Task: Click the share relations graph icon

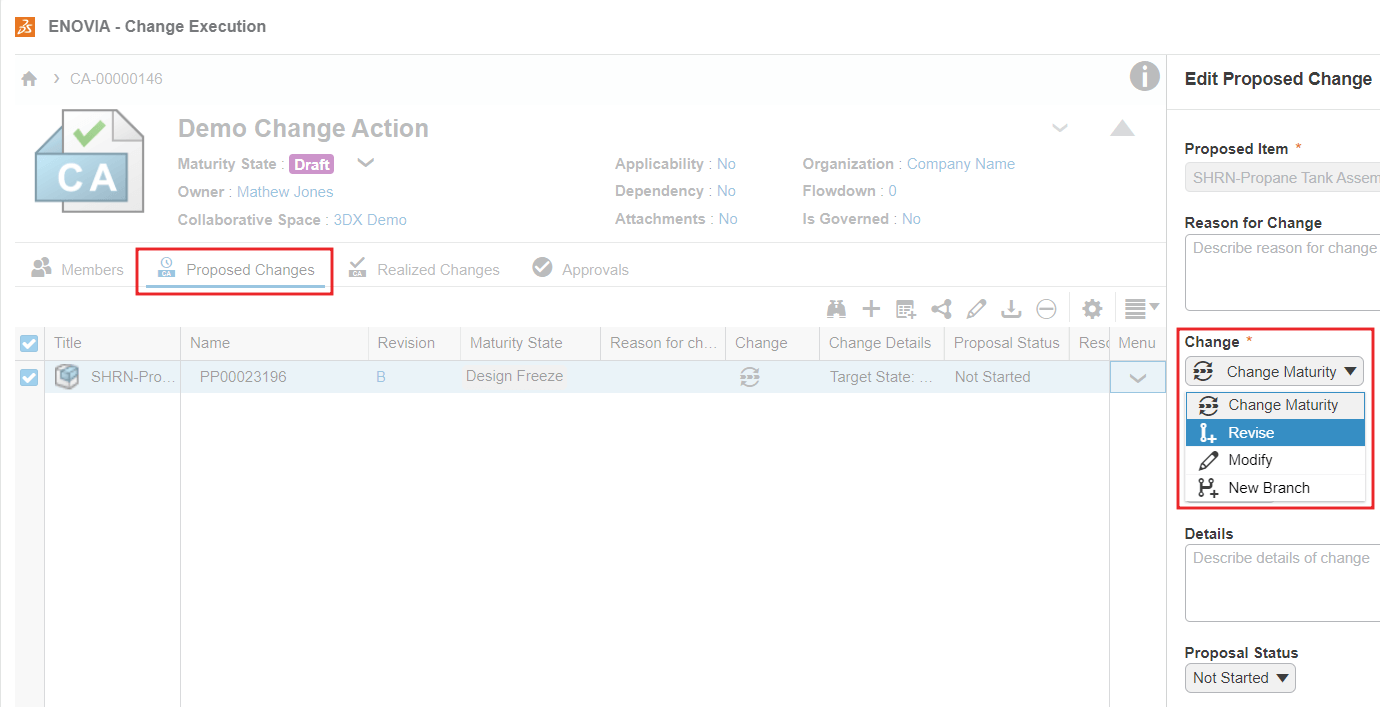Action: point(941,309)
